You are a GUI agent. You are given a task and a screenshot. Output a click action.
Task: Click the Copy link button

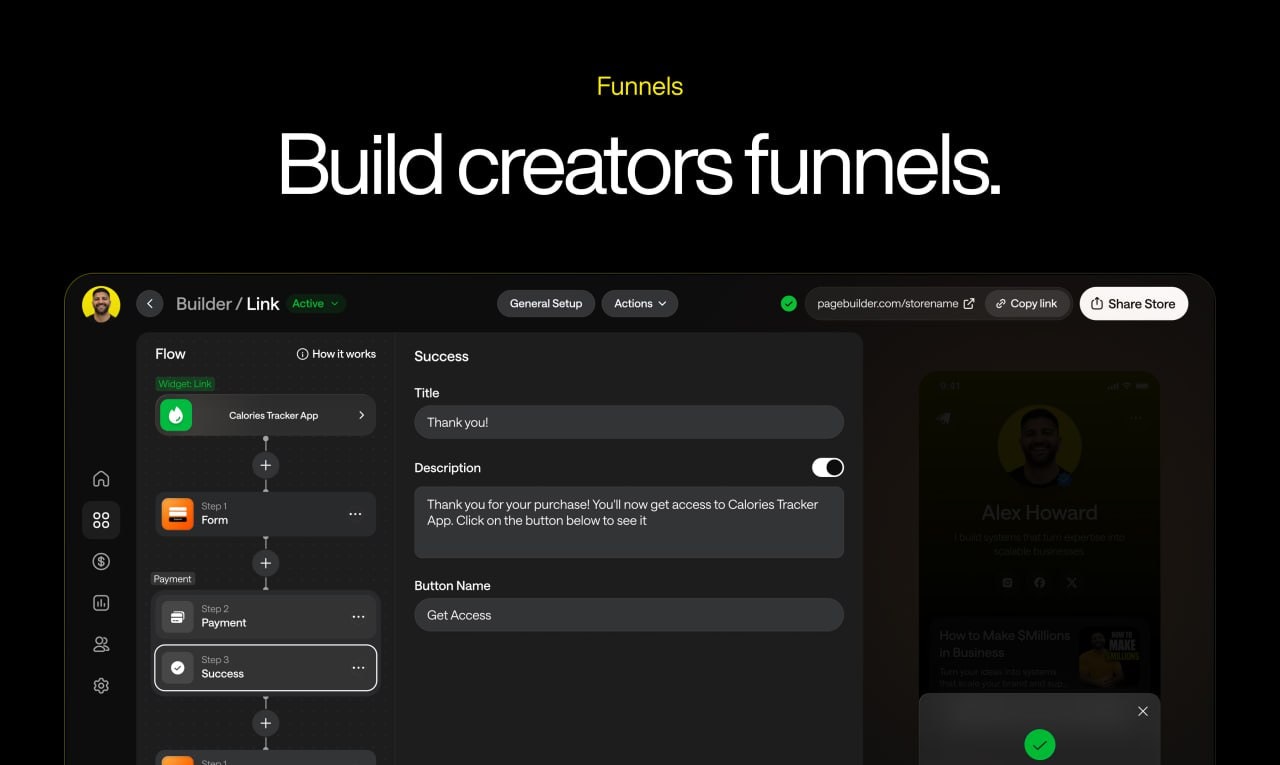pos(1027,303)
